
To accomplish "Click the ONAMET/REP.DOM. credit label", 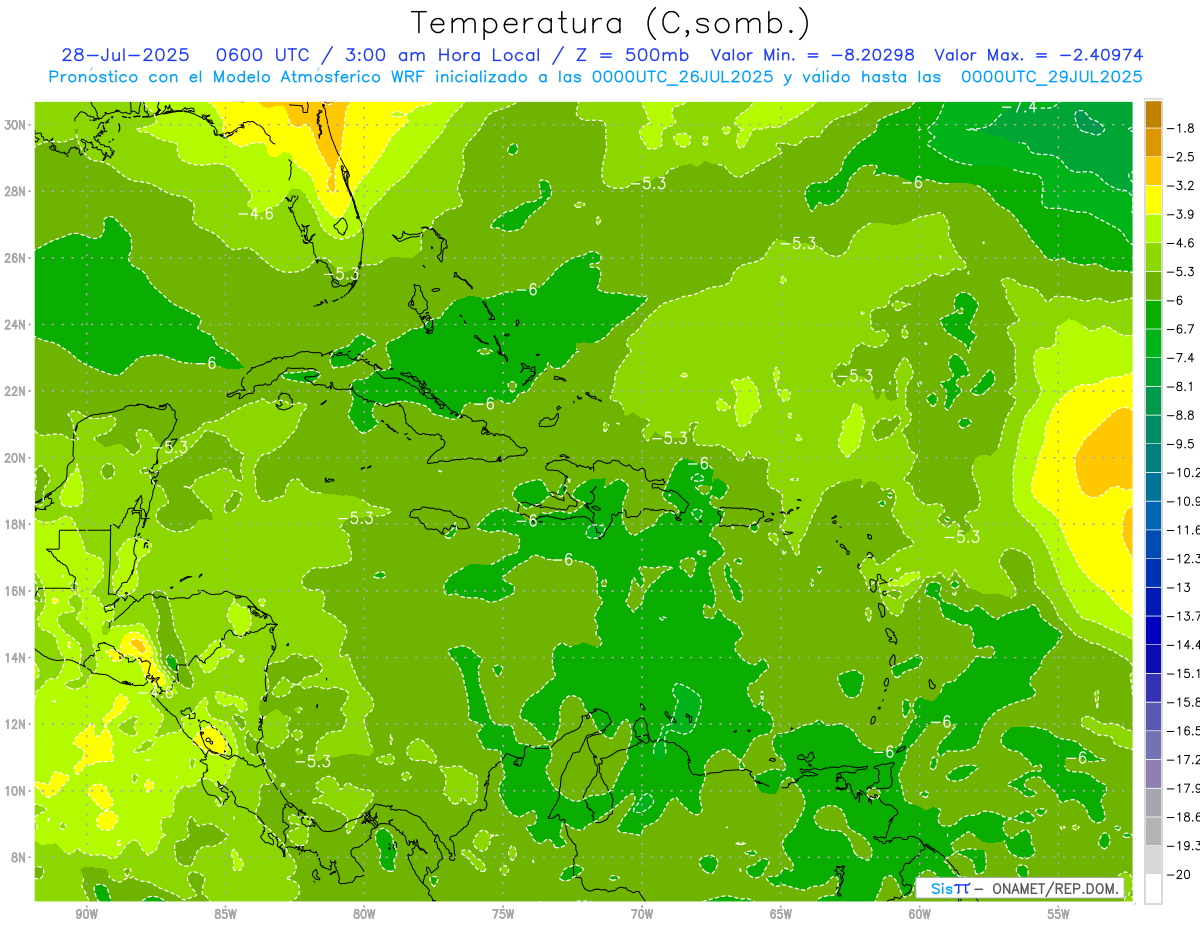I will tap(1054, 888).
